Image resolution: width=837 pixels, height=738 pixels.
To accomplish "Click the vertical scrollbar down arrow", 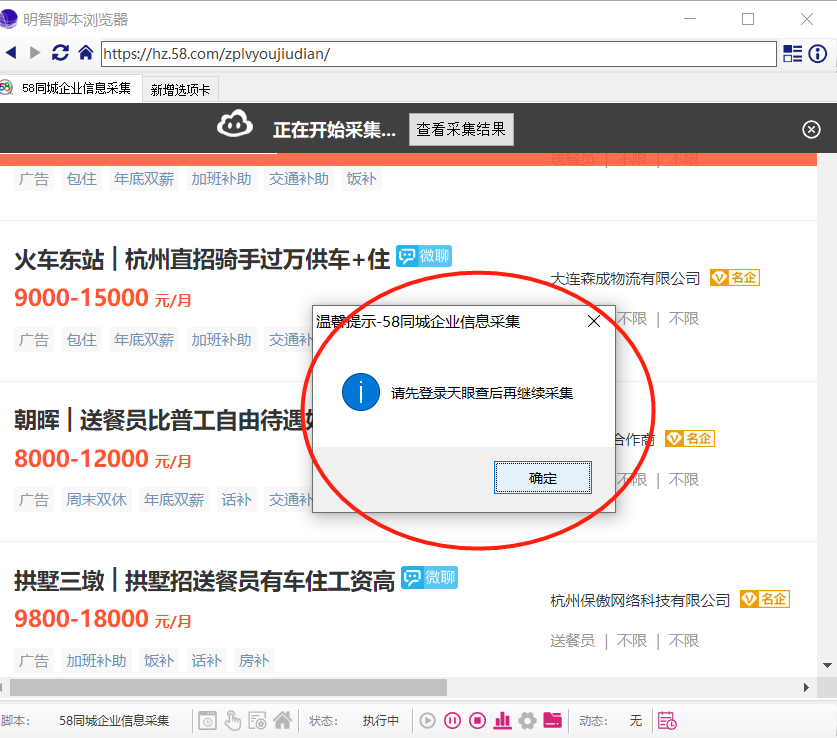I will click(x=827, y=665).
